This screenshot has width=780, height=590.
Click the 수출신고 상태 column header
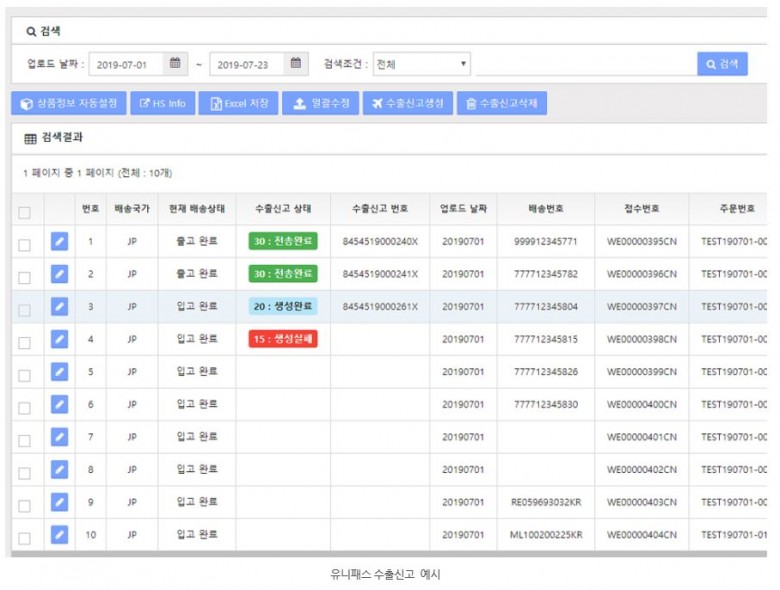coord(283,208)
